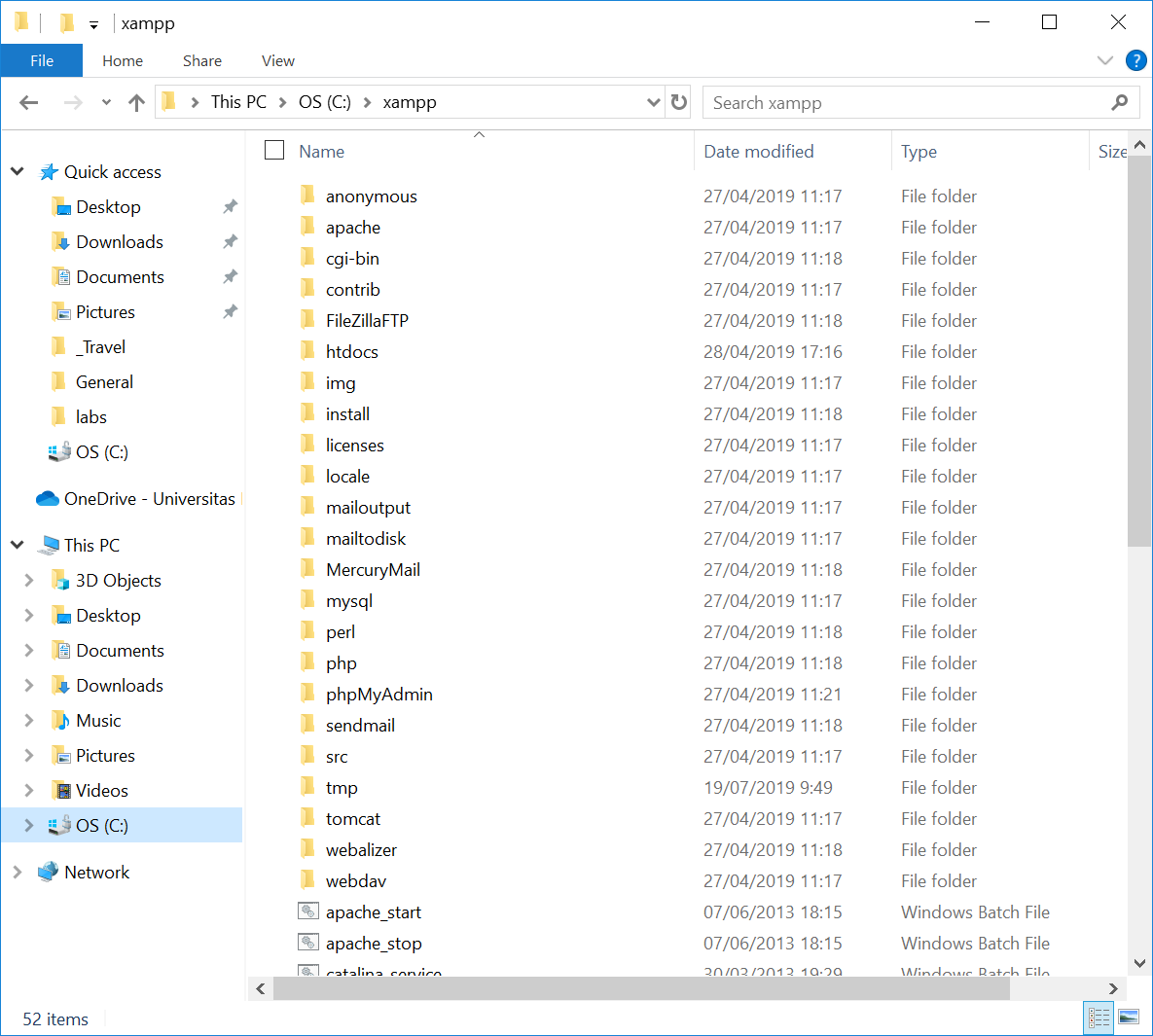Click OS (C:) in address breadcrumb
Image resolution: width=1153 pixels, height=1036 pixels.
(x=324, y=102)
